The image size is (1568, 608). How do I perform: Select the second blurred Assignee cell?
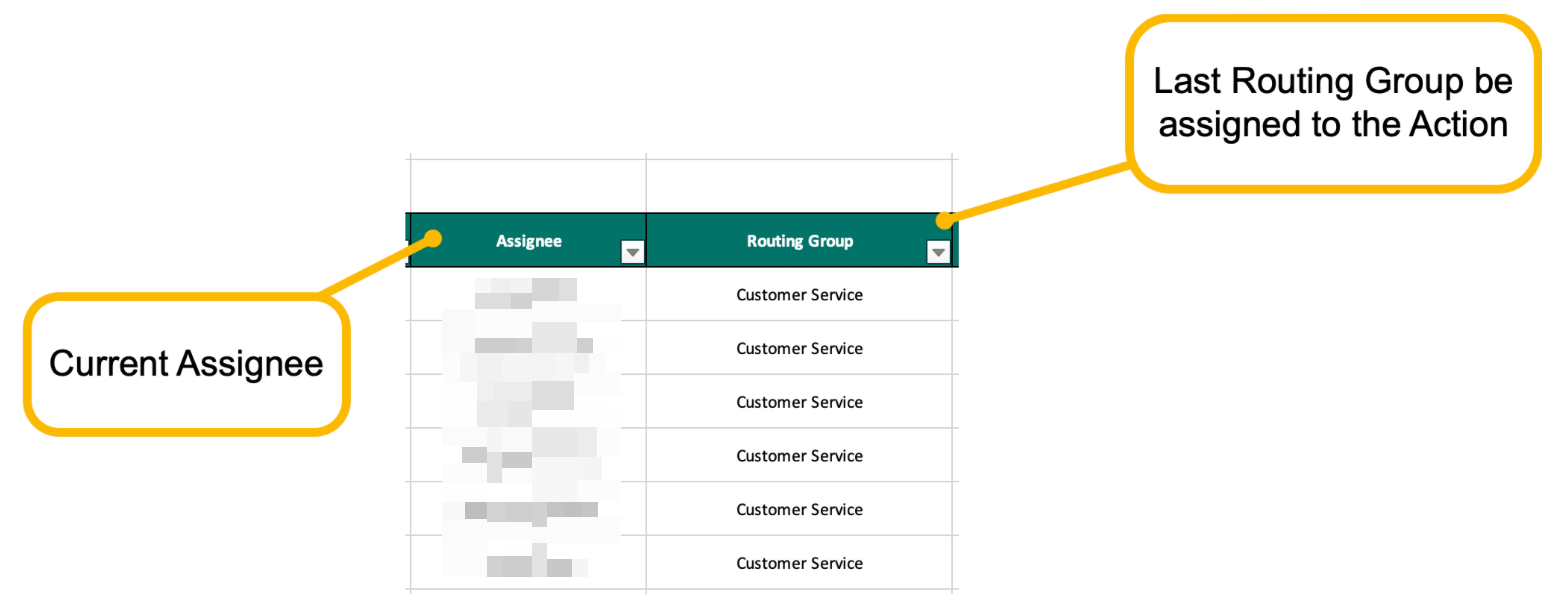528,349
